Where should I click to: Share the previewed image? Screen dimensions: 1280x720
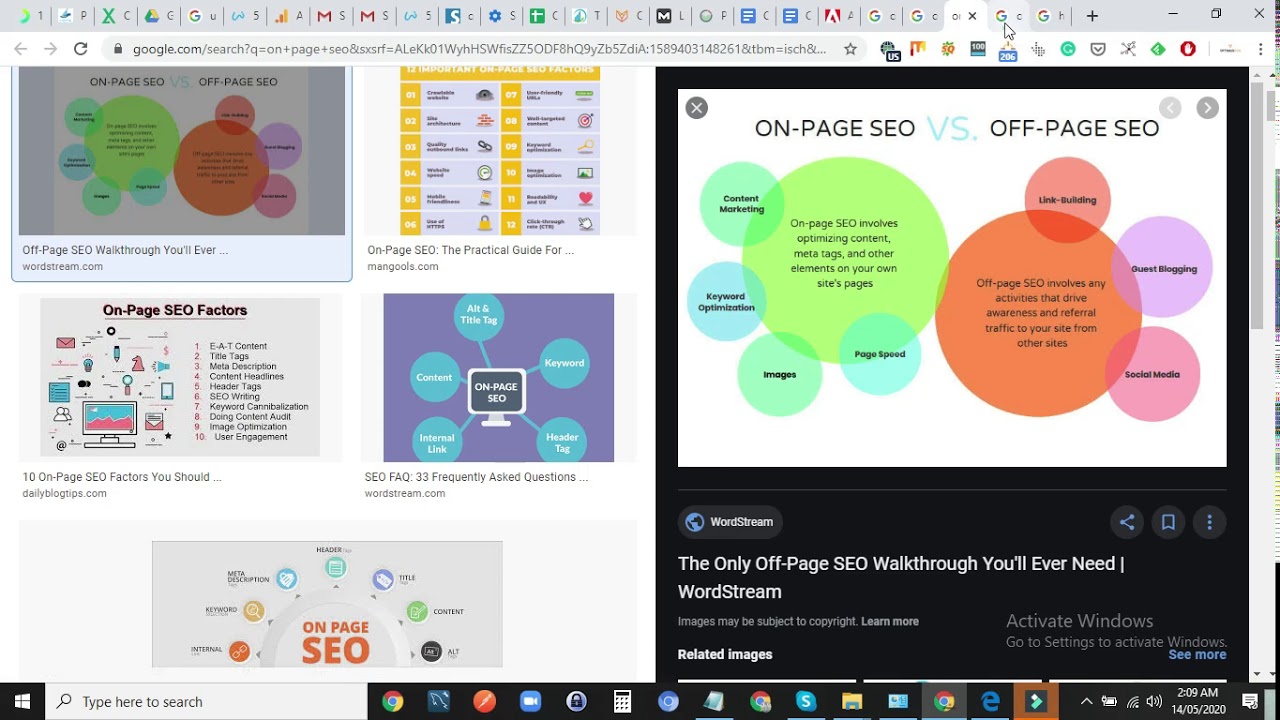pyautogui.click(x=1127, y=522)
